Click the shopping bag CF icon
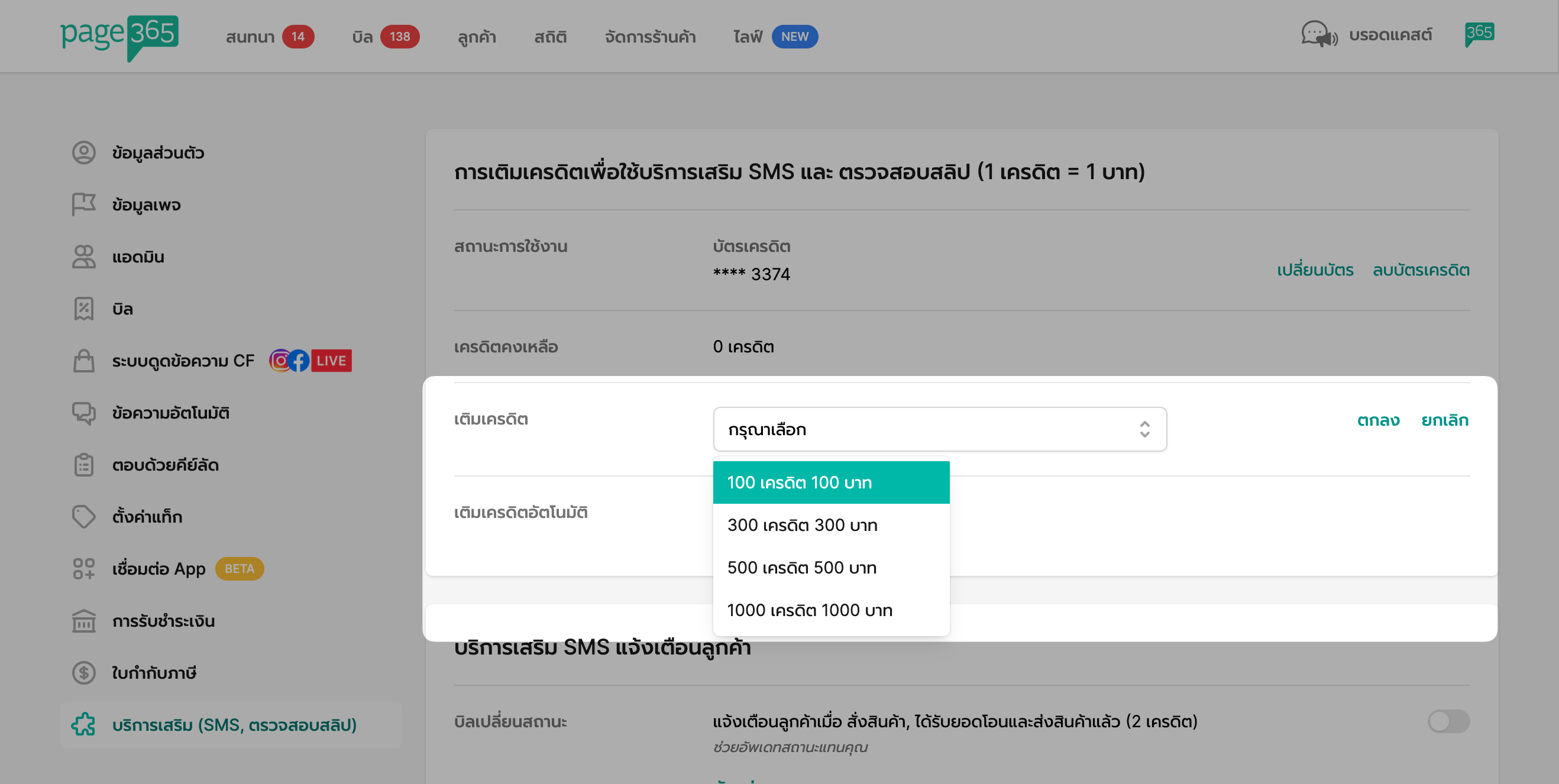 83,361
